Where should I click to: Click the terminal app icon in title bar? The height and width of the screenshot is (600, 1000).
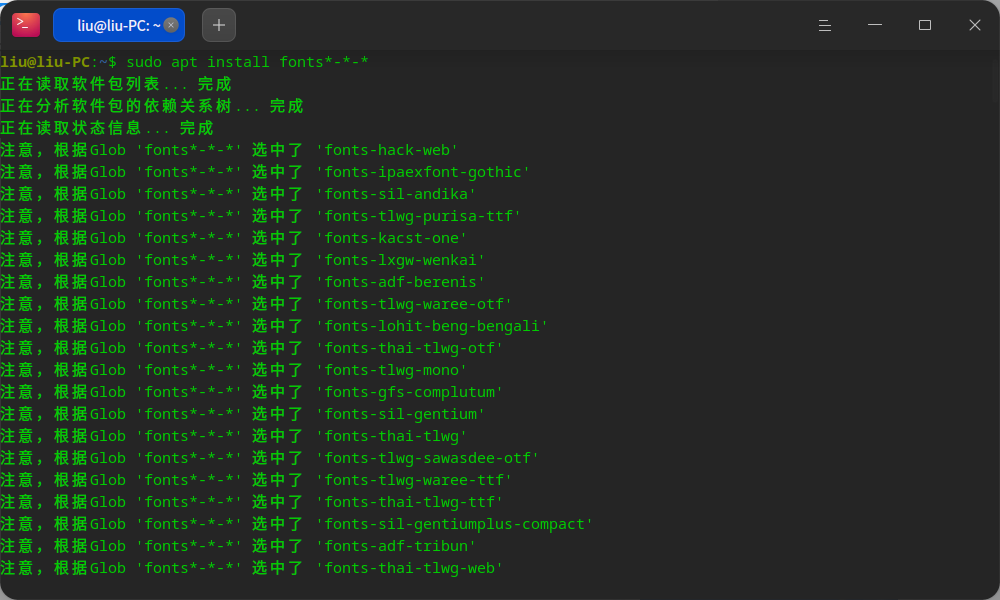tap(26, 25)
